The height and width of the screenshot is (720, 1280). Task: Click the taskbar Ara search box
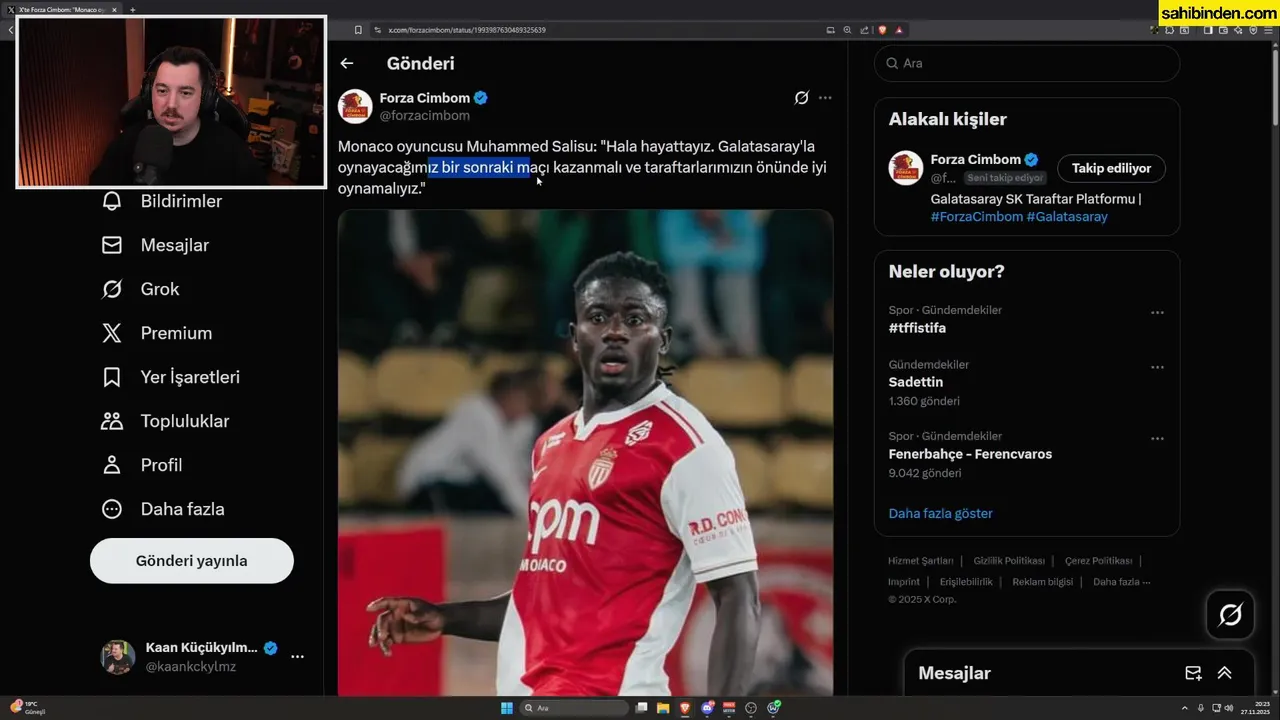[574, 708]
